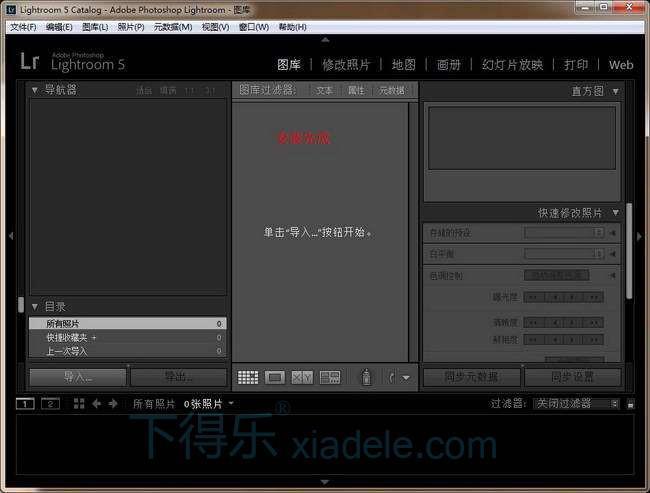Image resolution: width=650 pixels, height=493 pixels.
Task: Open the 存储的预设 preset dropdown
Action: point(564,233)
